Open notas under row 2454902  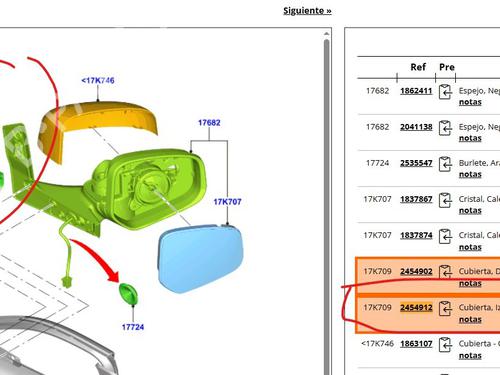click(x=470, y=283)
